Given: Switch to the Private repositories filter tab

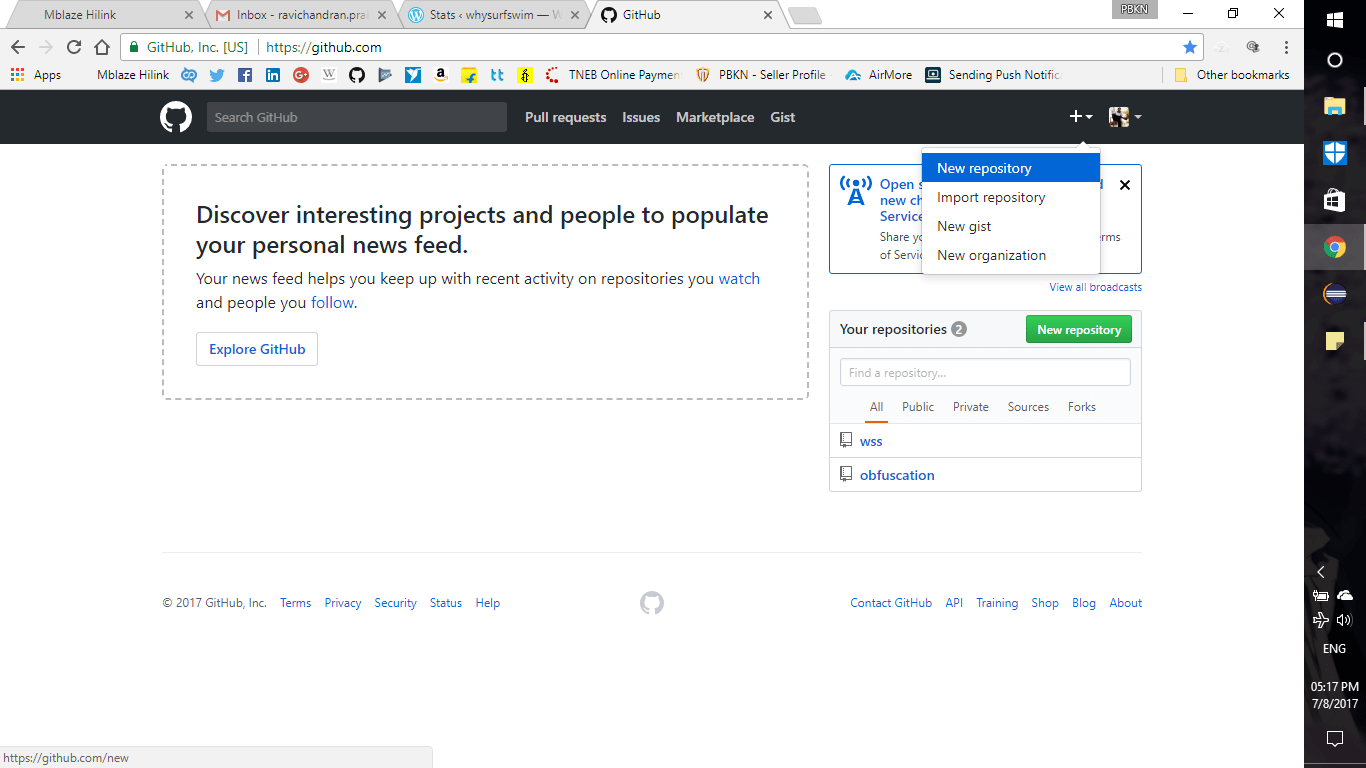Looking at the screenshot, I should [970, 407].
